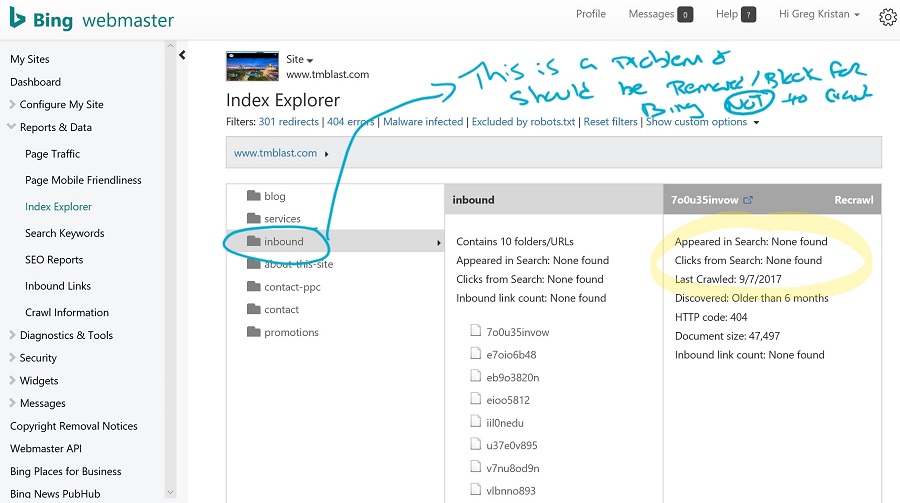The image size is (900, 503).
Task: Click the Recrawl button
Action: click(x=854, y=200)
